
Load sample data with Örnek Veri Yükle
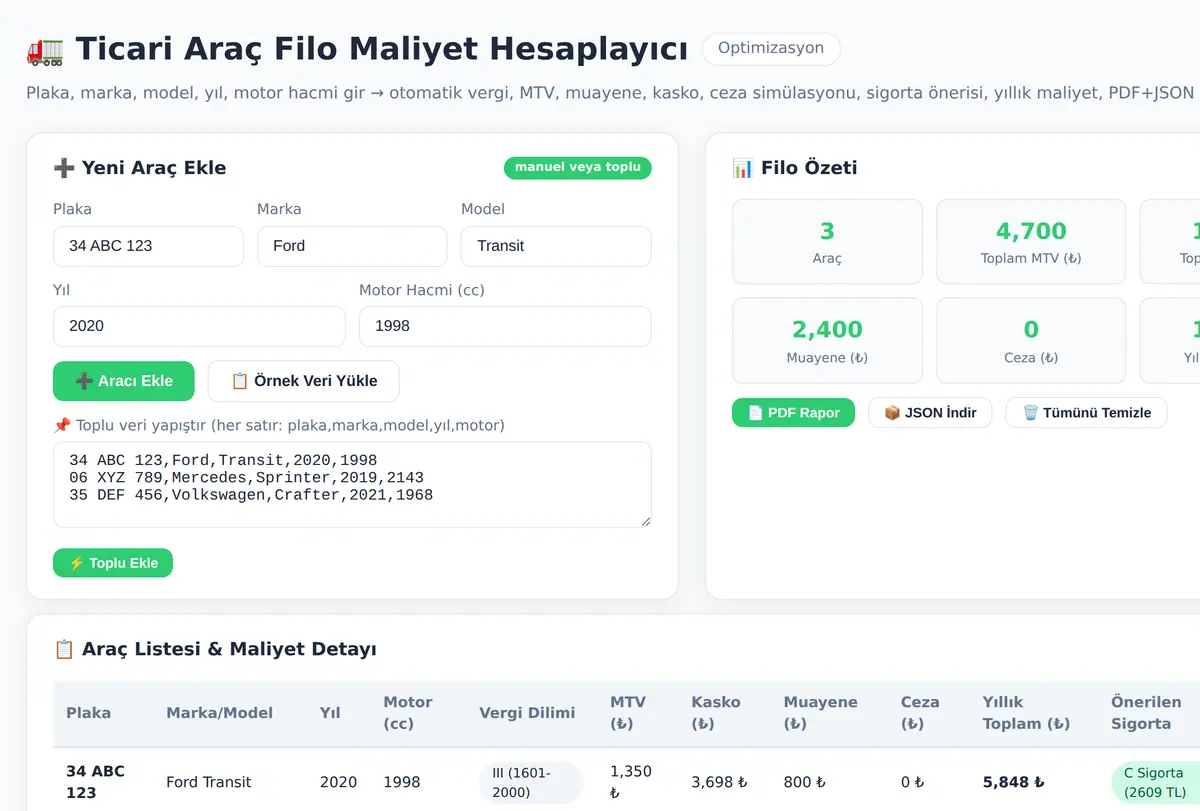[304, 381]
